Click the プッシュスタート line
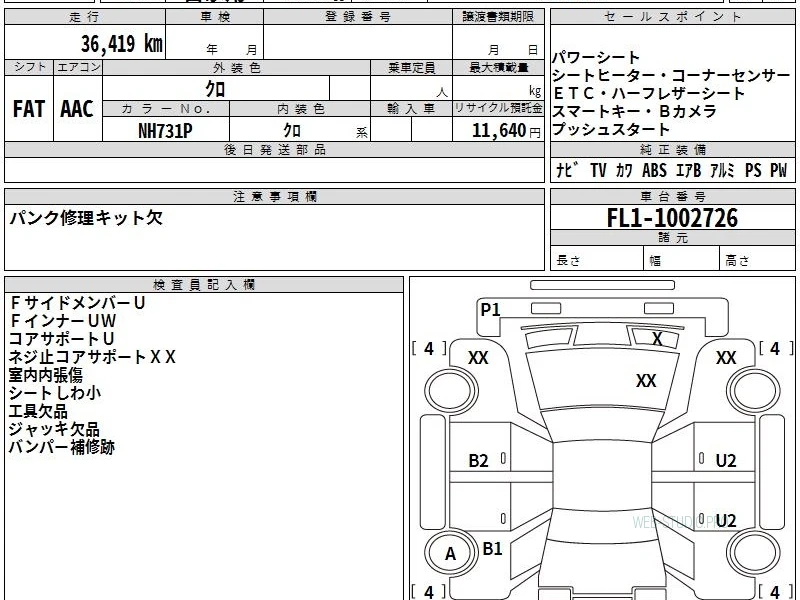Screen dimensions: 800x600 click(x=611, y=129)
